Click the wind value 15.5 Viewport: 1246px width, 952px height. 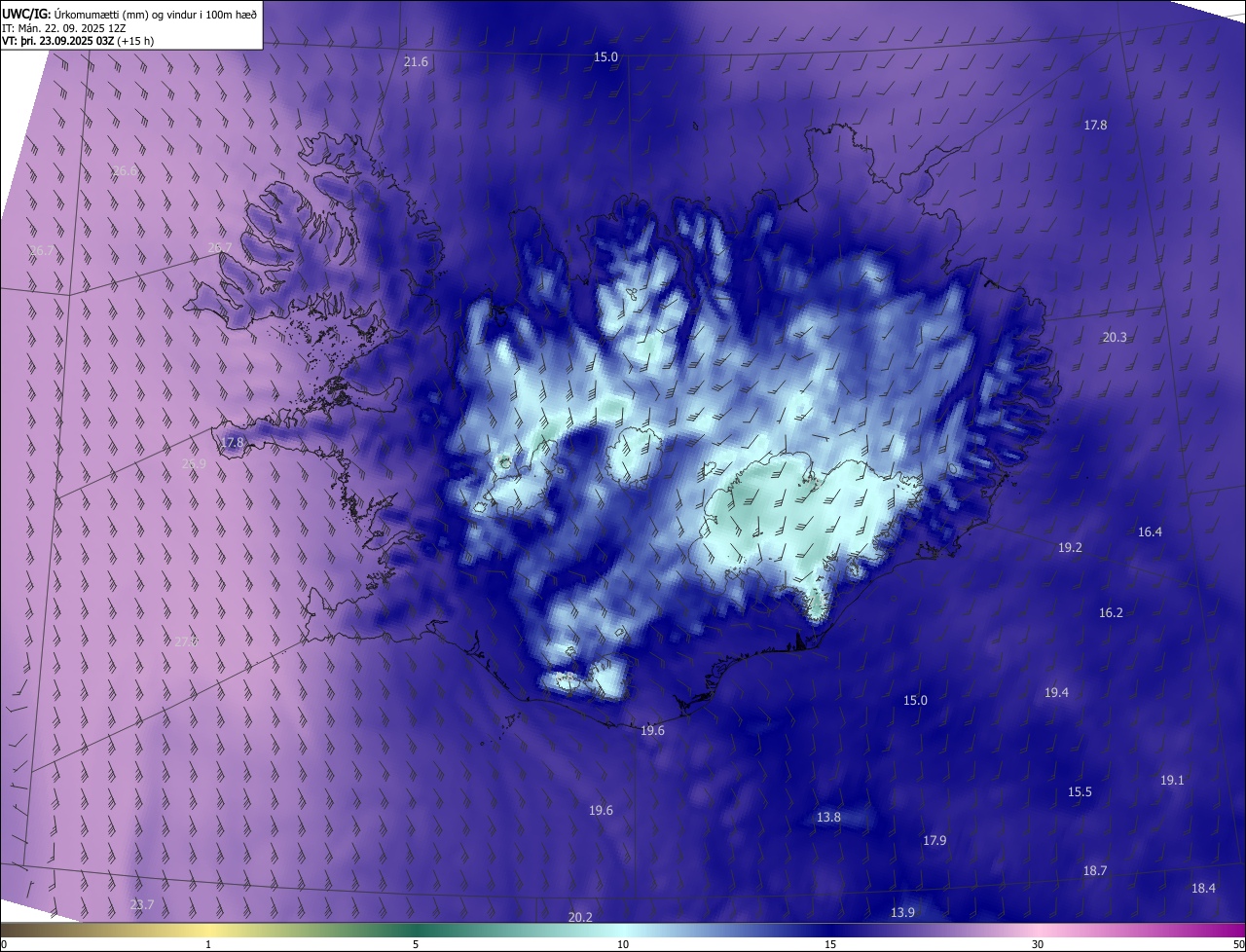pos(1080,792)
